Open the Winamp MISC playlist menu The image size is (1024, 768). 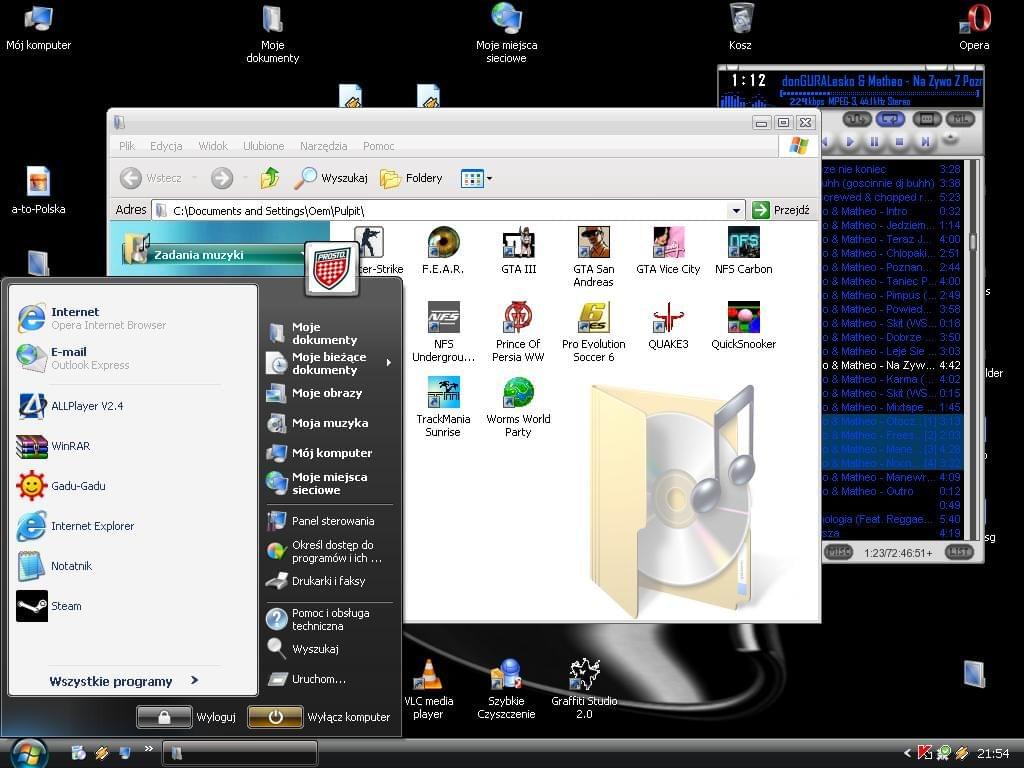839,552
